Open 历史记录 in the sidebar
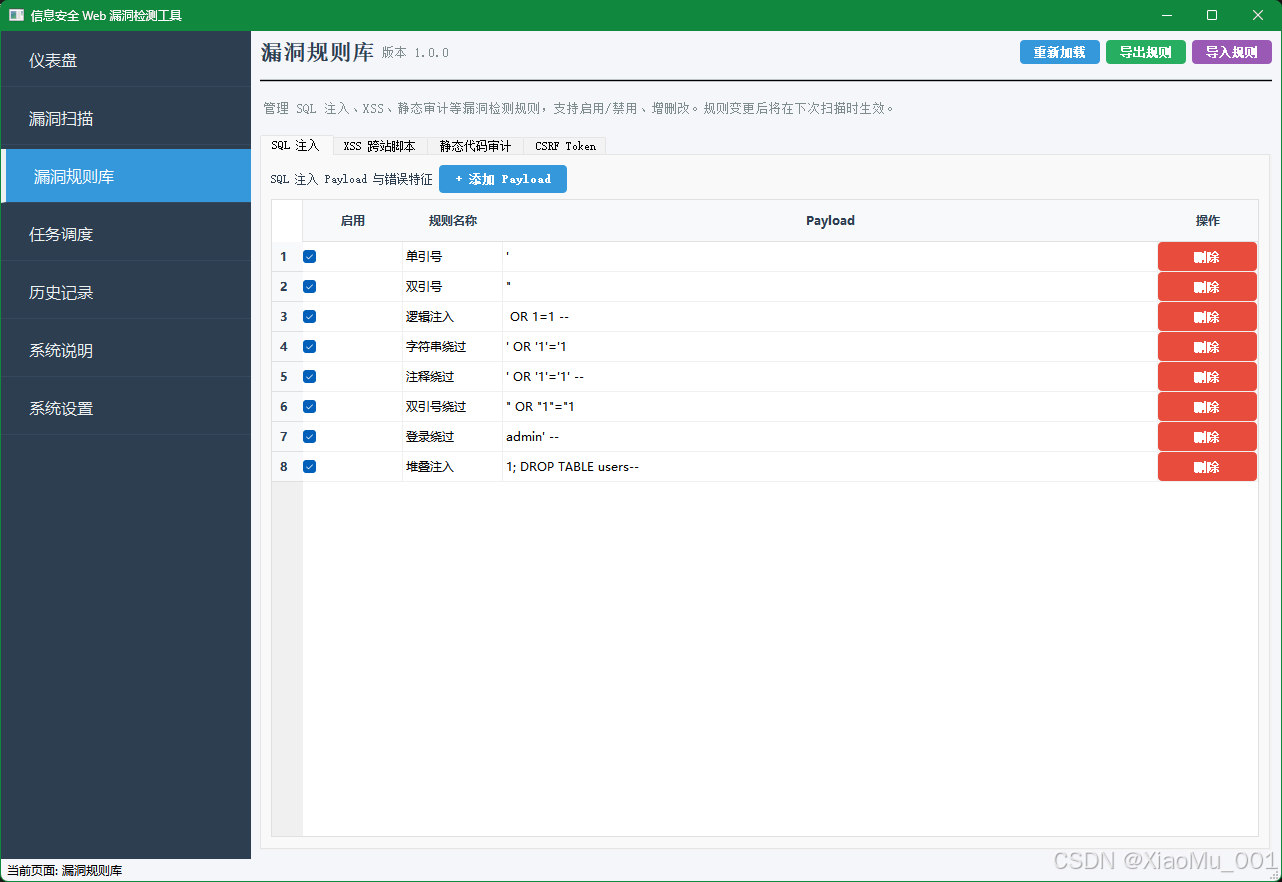The height and width of the screenshot is (882, 1282). 126,292
